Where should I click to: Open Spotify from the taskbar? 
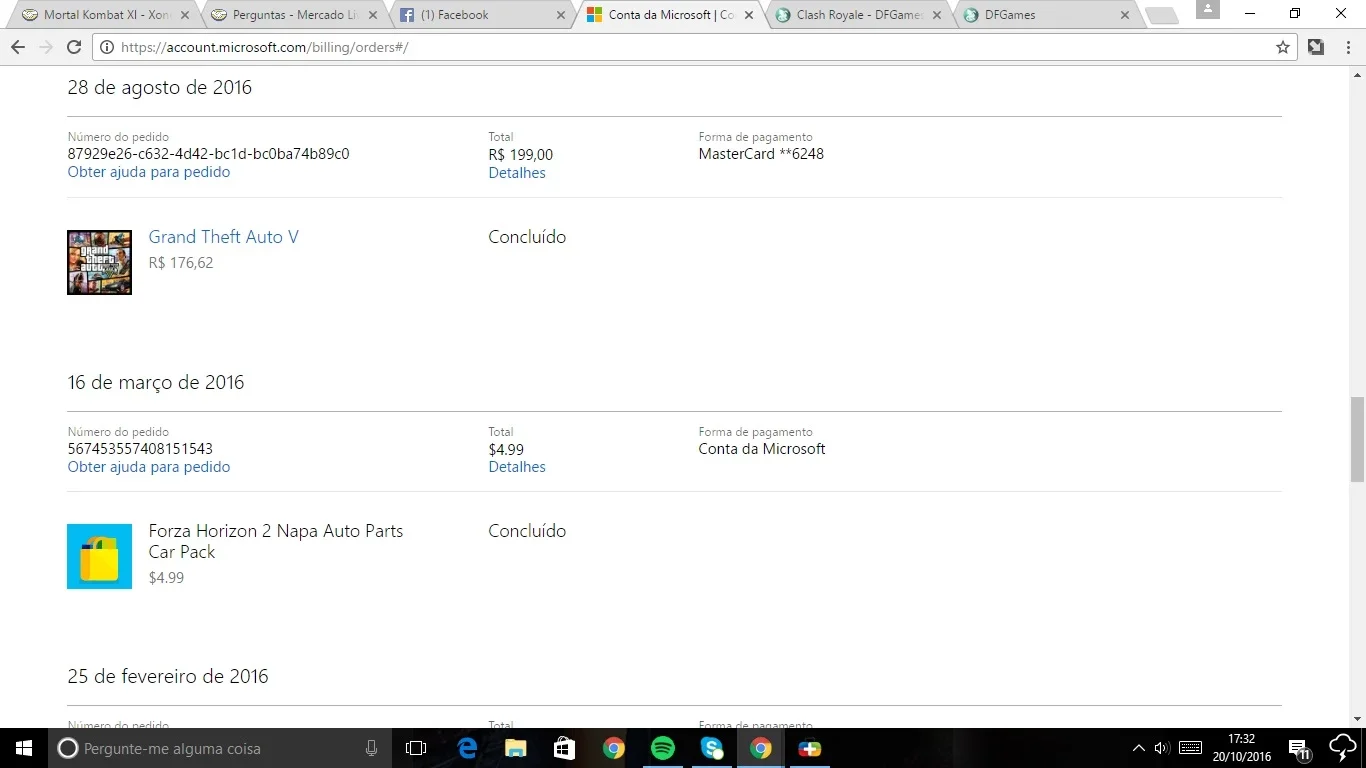coord(663,748)
